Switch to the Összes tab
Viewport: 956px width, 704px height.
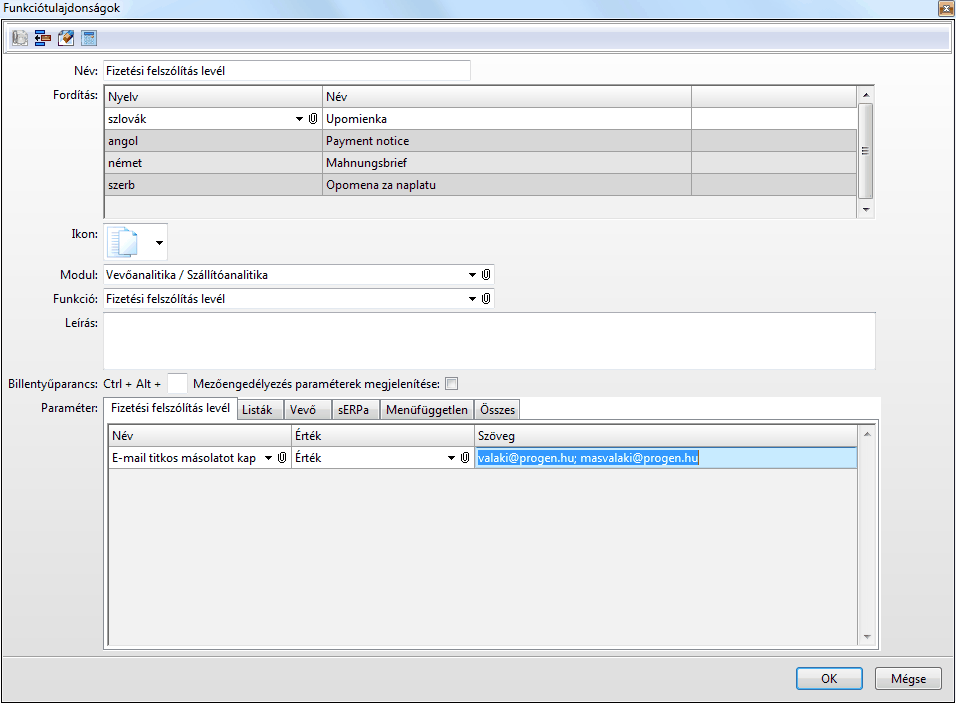[497, 410]
